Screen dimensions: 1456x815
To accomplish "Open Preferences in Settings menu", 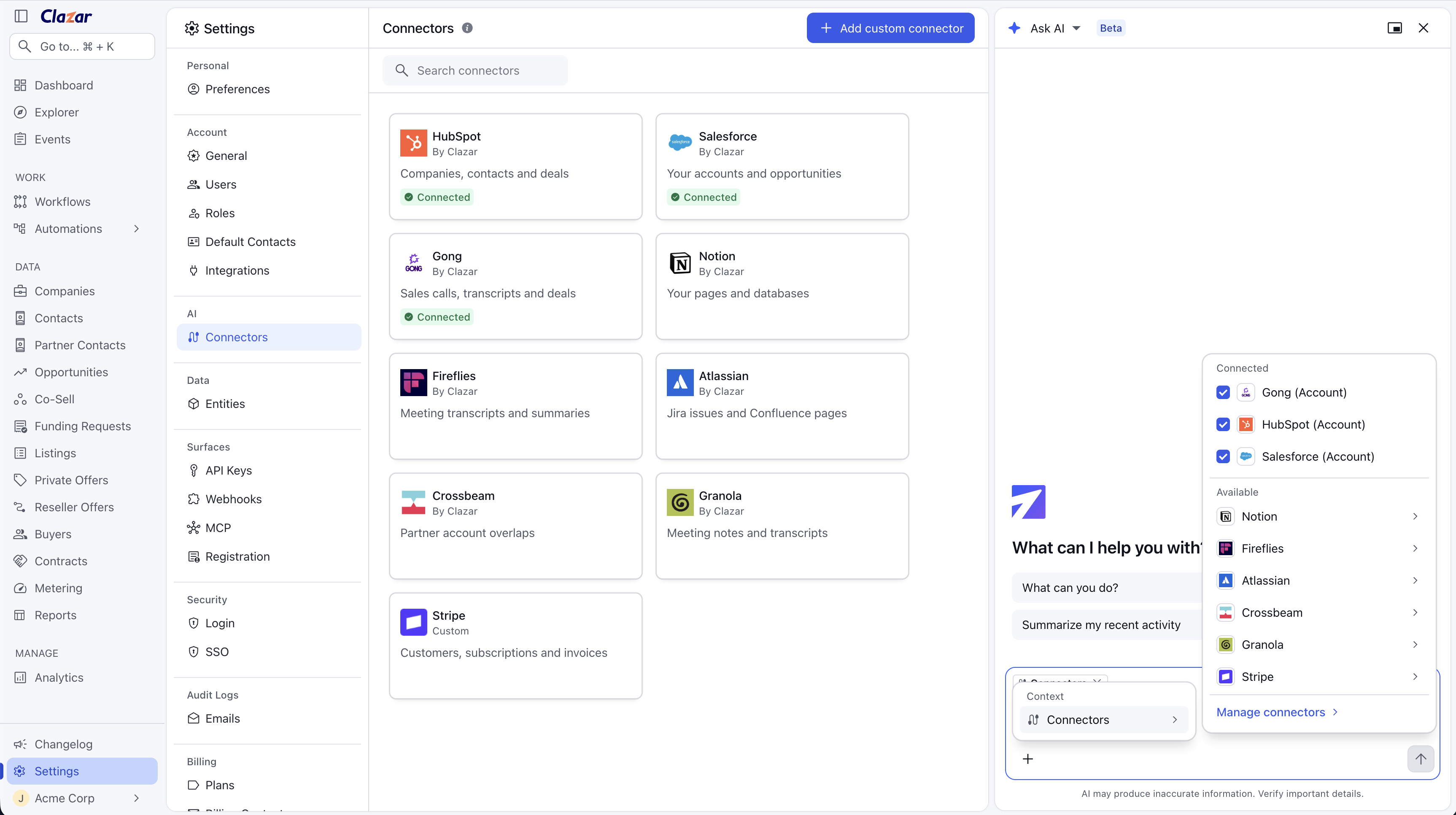I will (x=269, y=89).
